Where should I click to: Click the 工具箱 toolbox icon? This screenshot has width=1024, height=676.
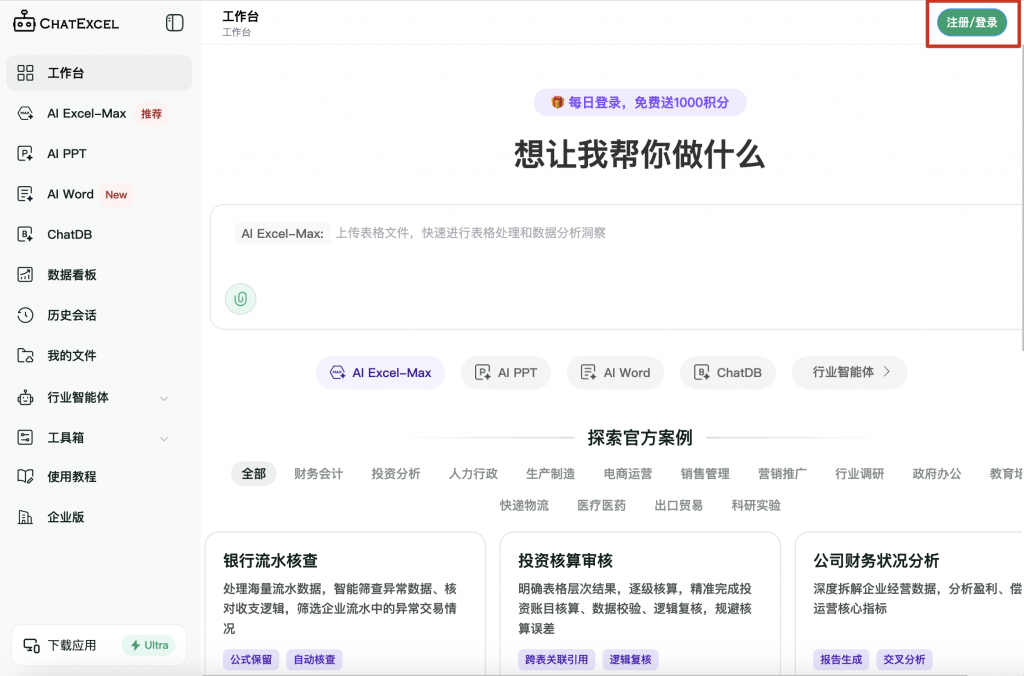[25, 438]
